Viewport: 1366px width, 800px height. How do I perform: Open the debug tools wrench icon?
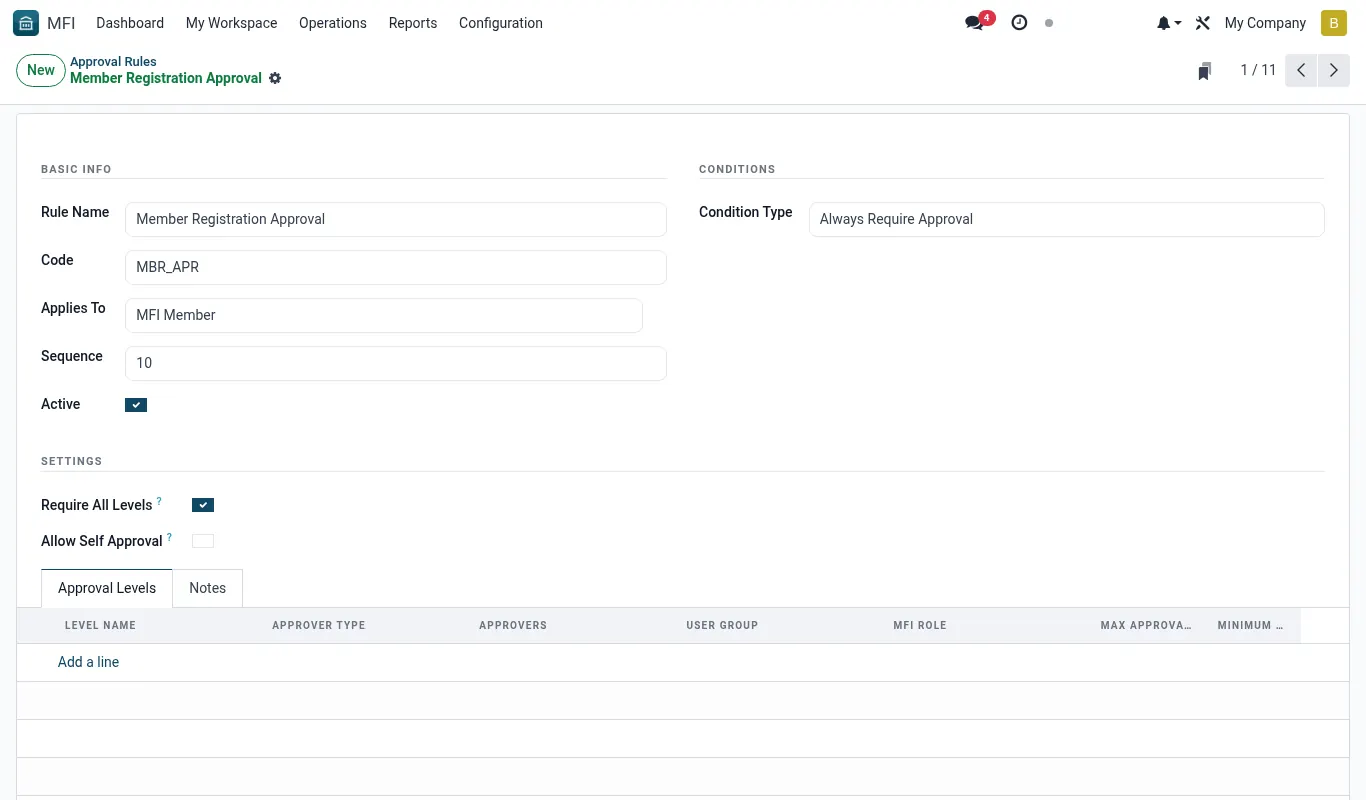(x=1203, y=23)
